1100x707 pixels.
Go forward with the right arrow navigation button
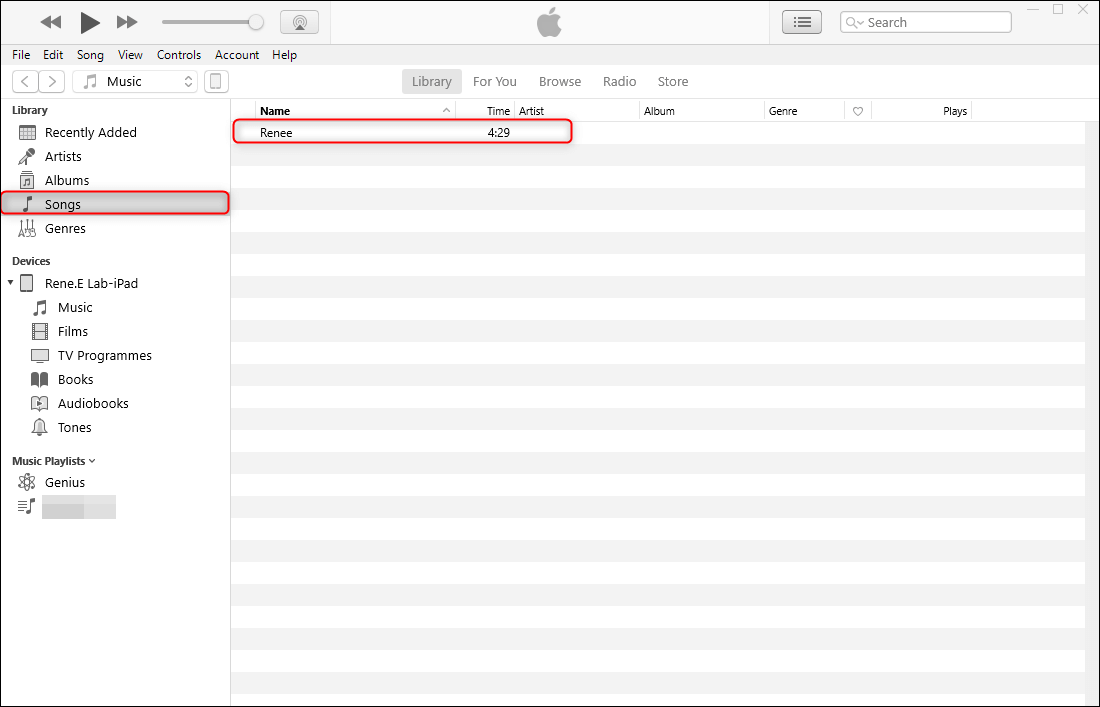coord(52,81)
